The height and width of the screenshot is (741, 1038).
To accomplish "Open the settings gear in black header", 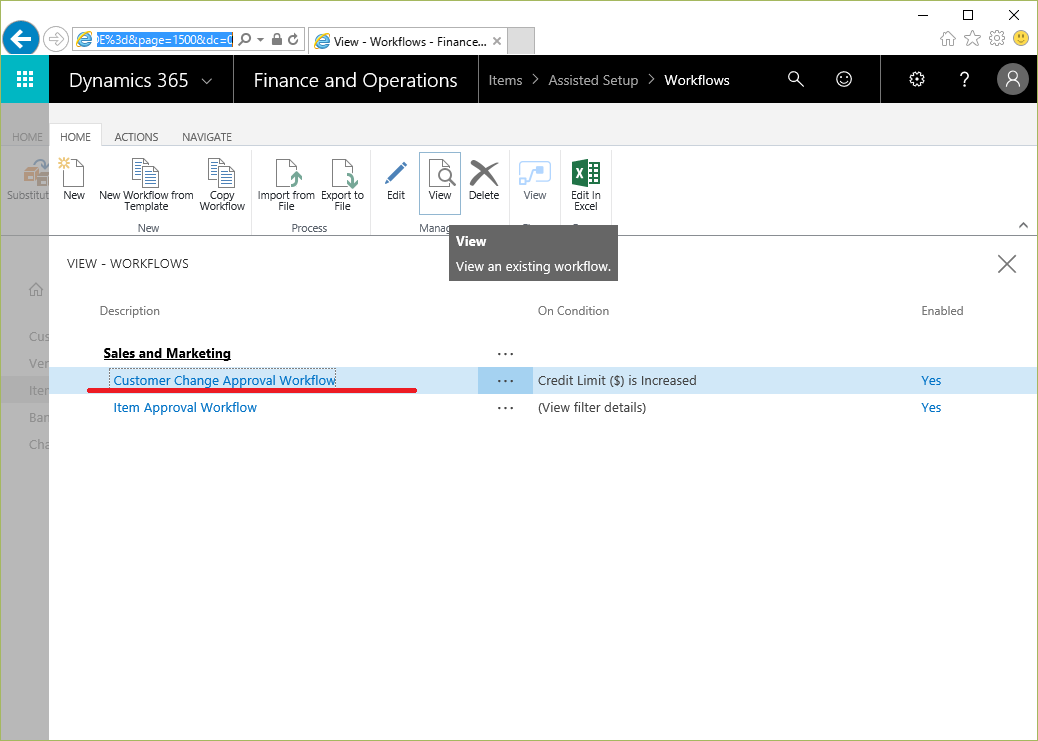I will click(917, 79).
